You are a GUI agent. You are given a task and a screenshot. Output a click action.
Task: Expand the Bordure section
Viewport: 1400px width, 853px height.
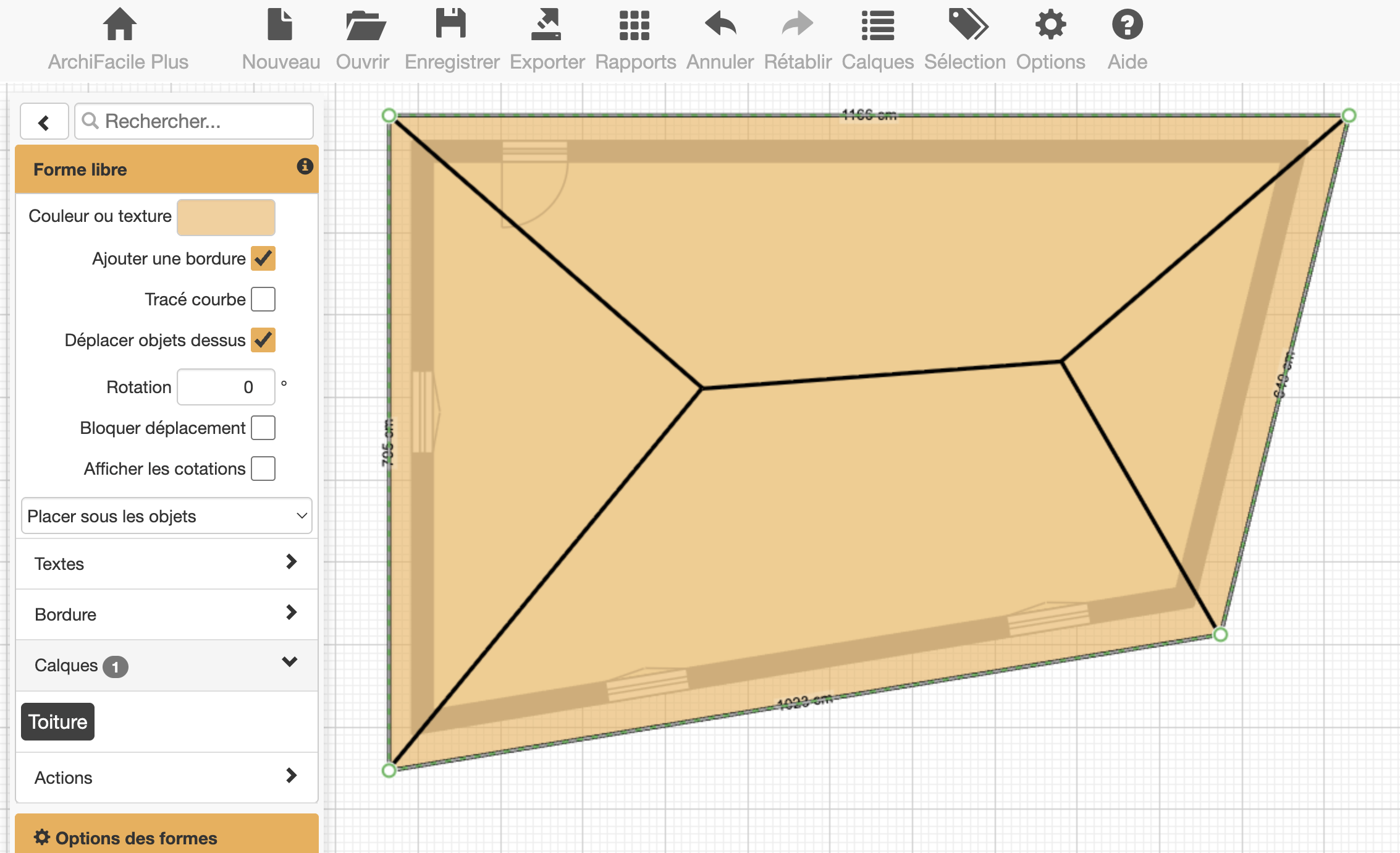[x=167, y=614]
